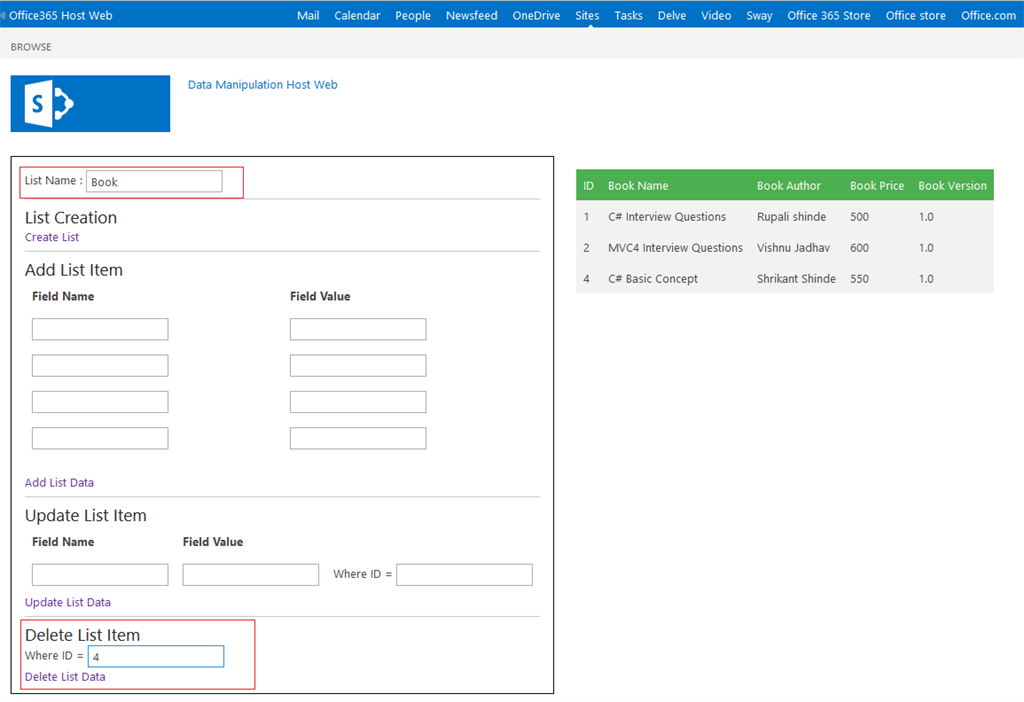This screenshot has width=1024, height=702.
Task: Click the Delete List Item heading
Action: (82, 635)
